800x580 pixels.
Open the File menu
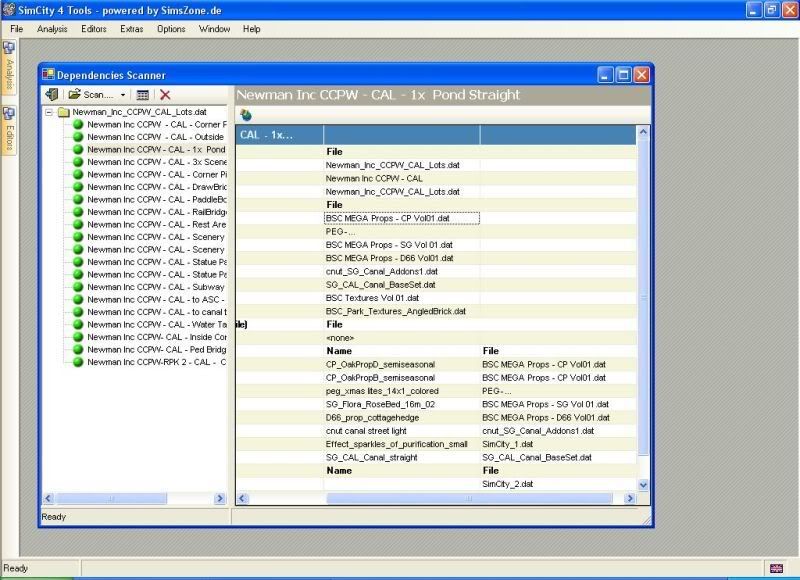tap(16, 29)
